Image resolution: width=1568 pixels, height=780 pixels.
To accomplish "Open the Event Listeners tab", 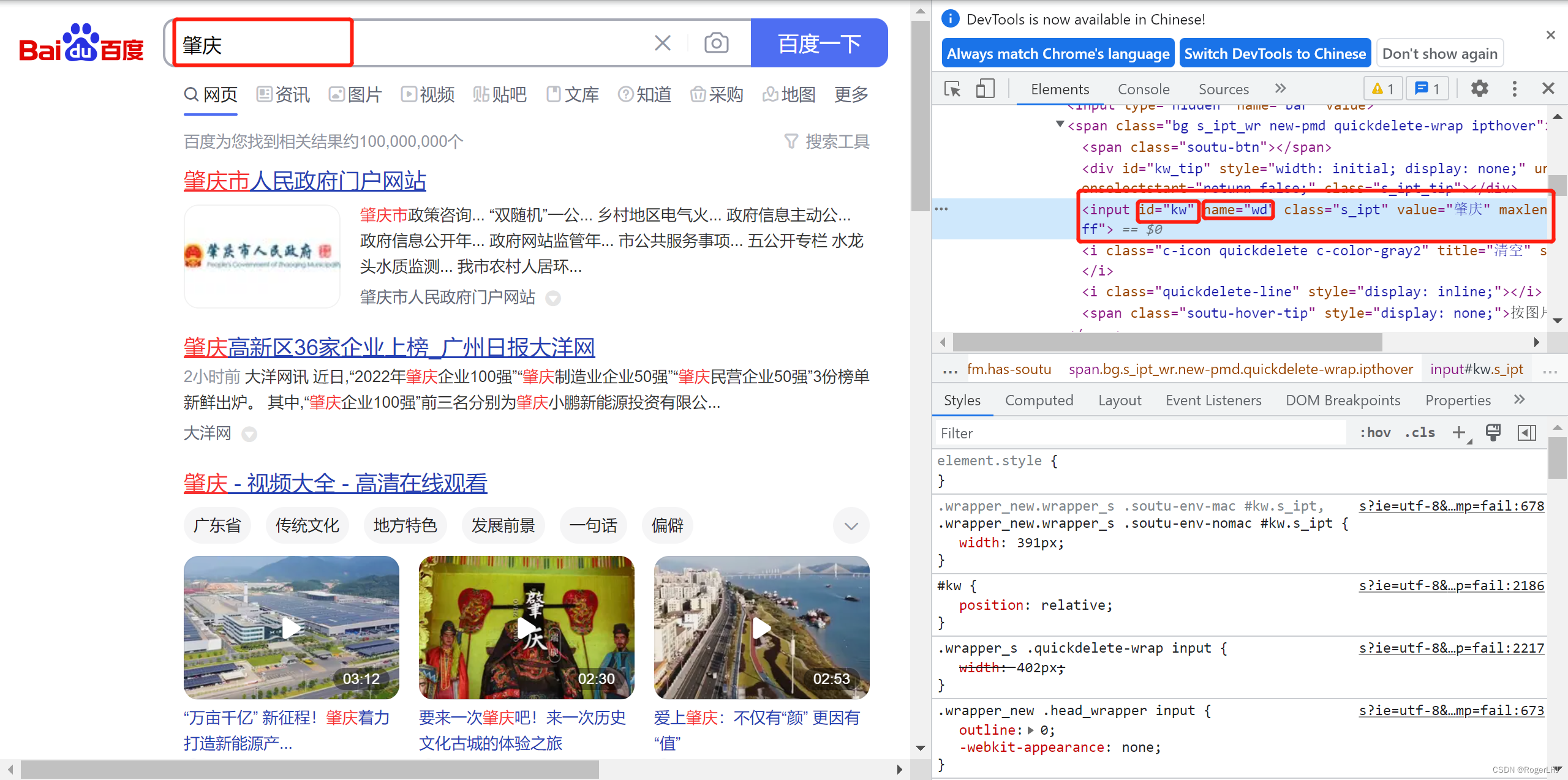I will click(x=1213, y=400).
